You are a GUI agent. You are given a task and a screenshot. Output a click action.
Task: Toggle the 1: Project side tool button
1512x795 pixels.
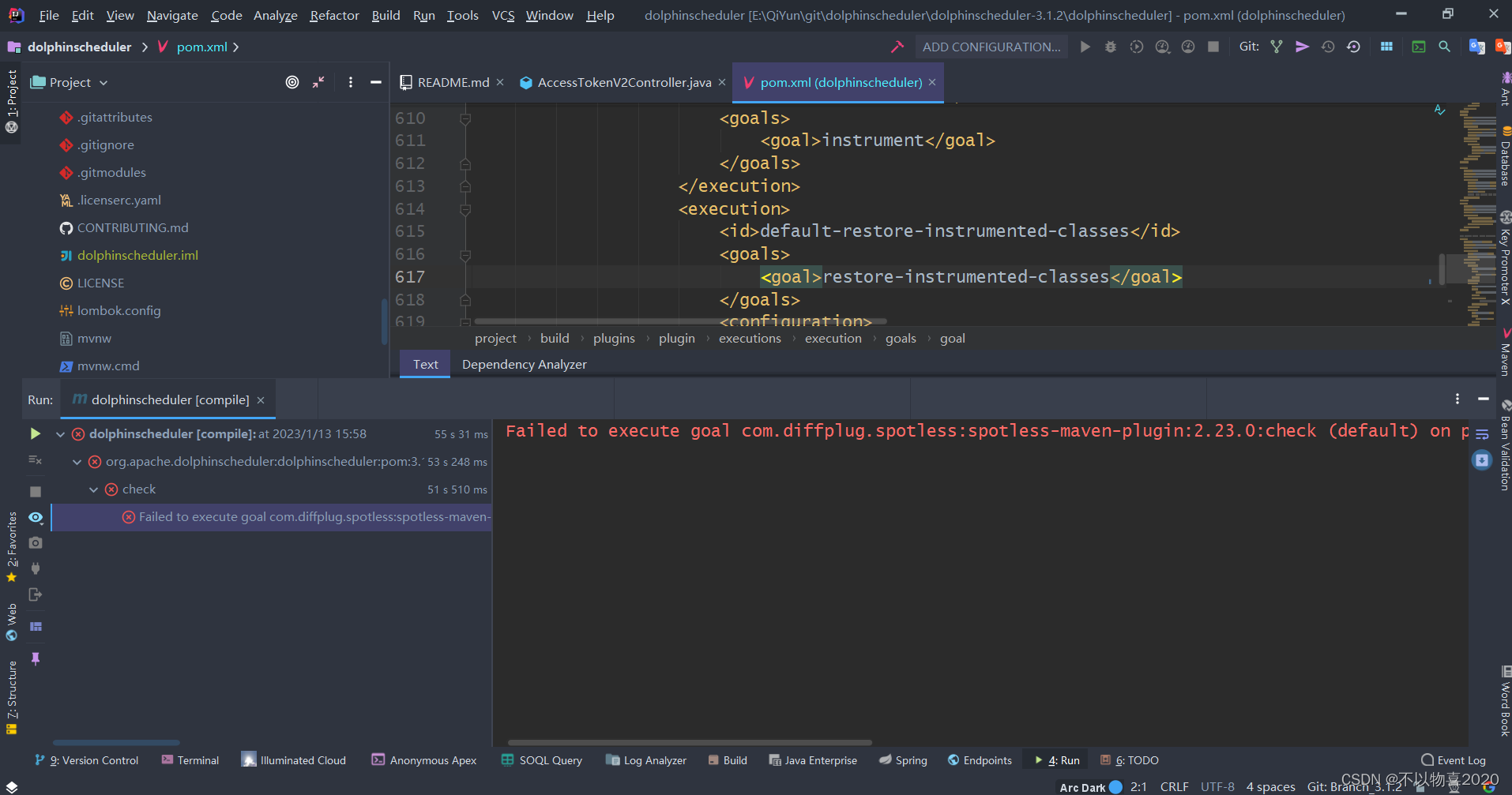click(11, 101)
